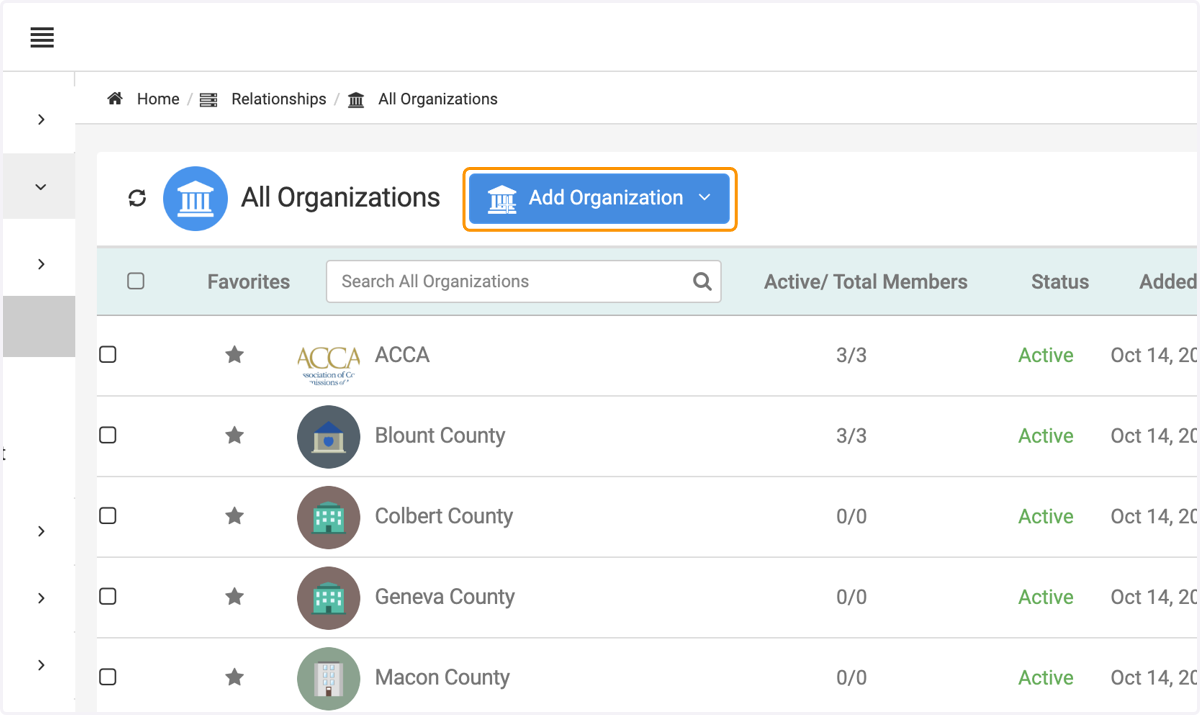
Task: Open the Geneva County organization
Action: [x=445, y=597]
